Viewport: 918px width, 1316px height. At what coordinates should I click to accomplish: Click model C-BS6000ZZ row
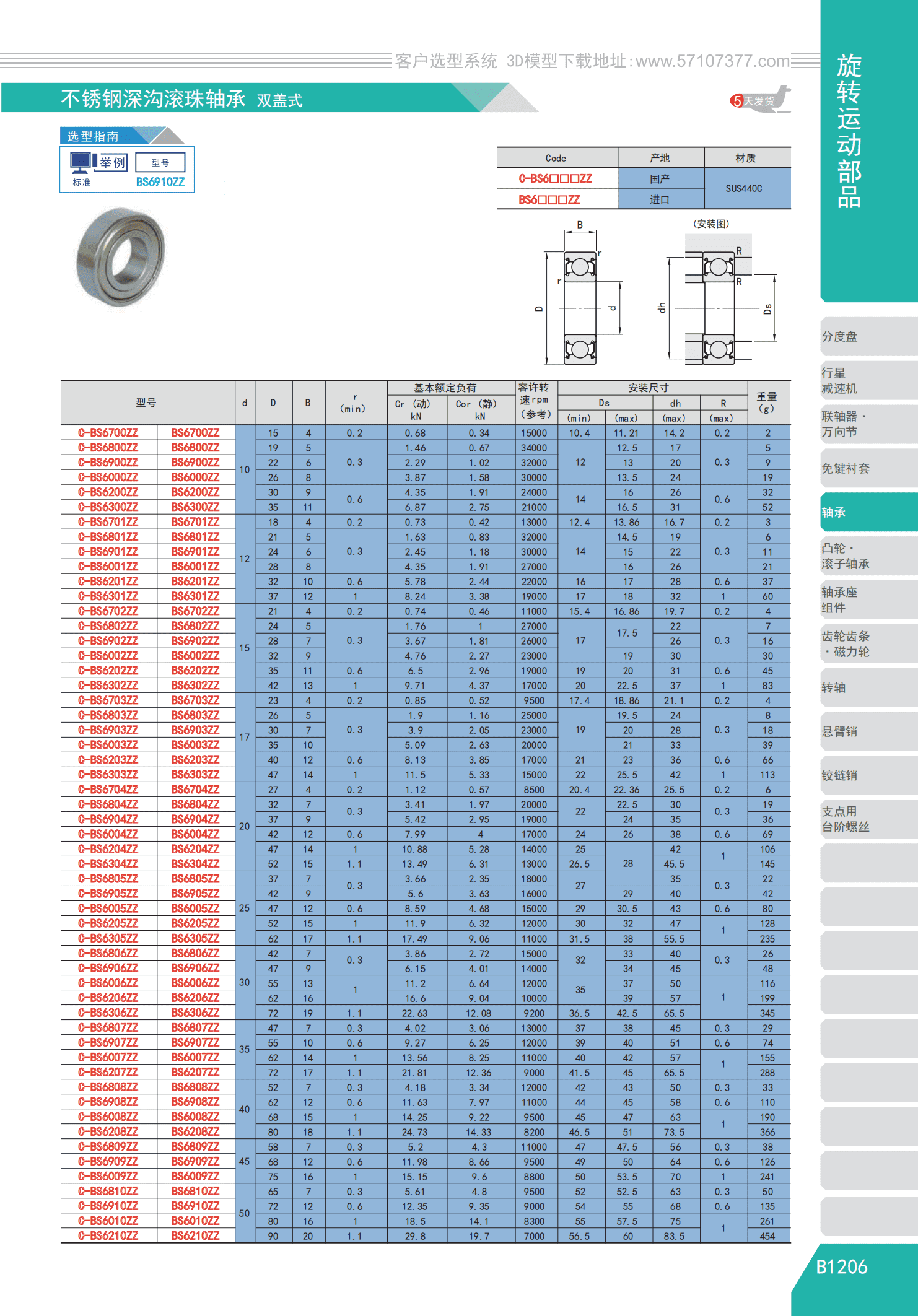coord(108,477)
